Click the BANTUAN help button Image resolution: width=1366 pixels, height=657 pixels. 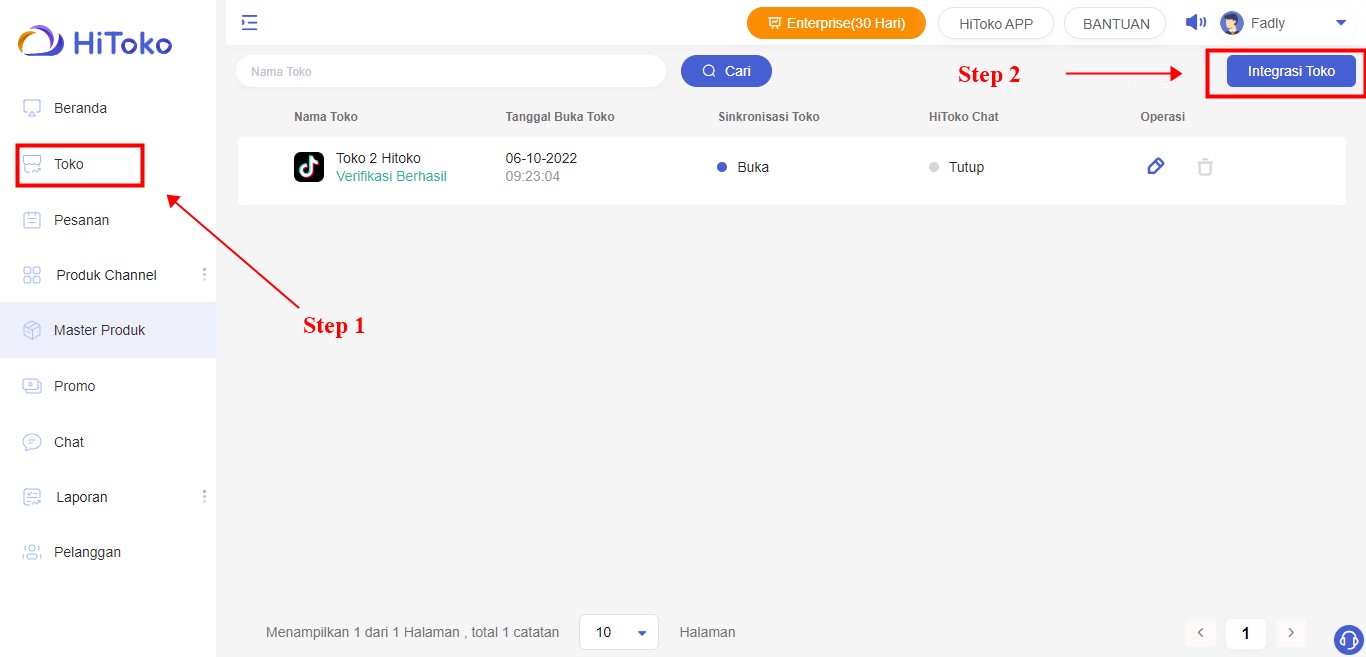[1116, 23]
